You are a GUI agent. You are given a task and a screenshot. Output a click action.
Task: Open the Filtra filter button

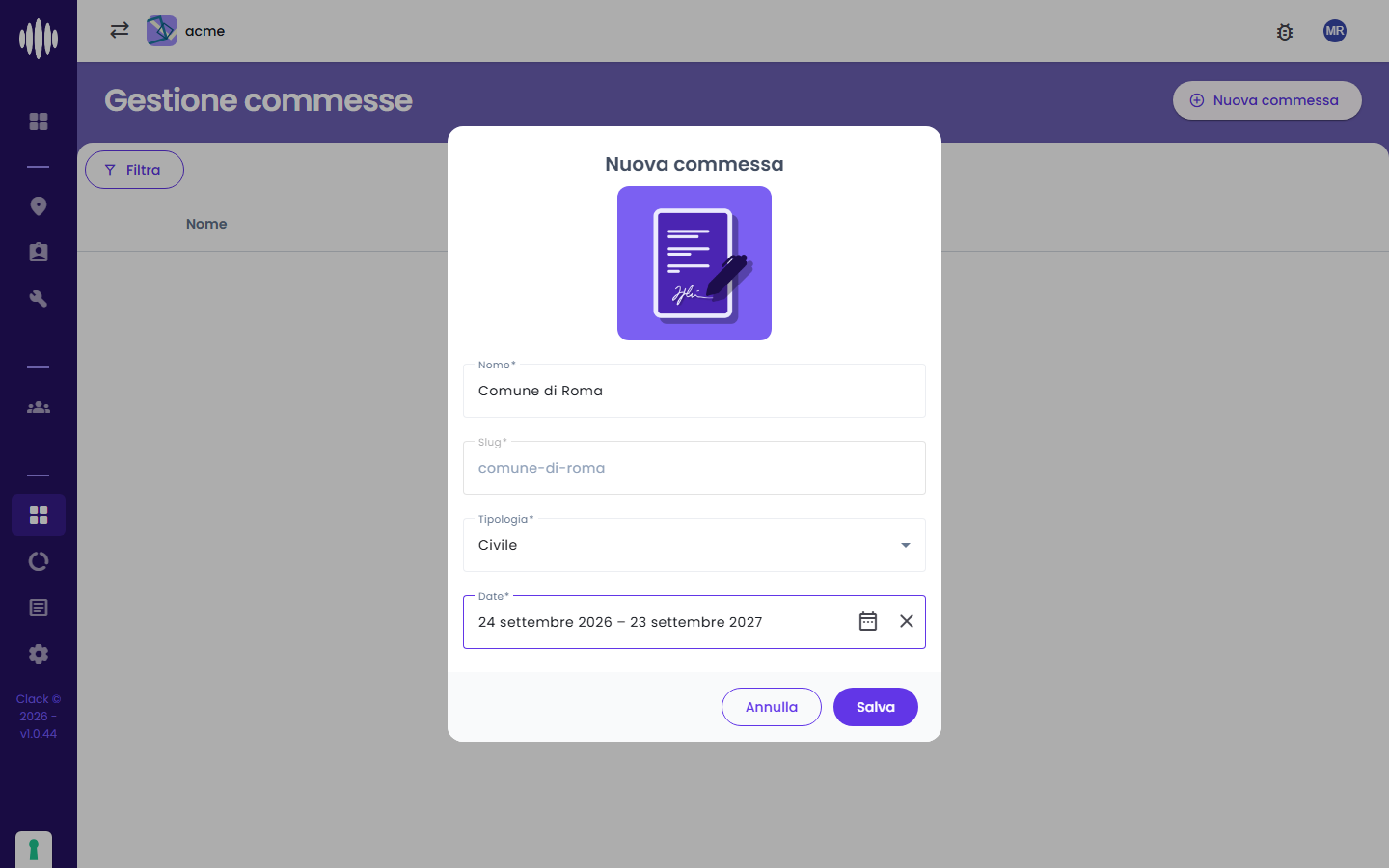134,170
